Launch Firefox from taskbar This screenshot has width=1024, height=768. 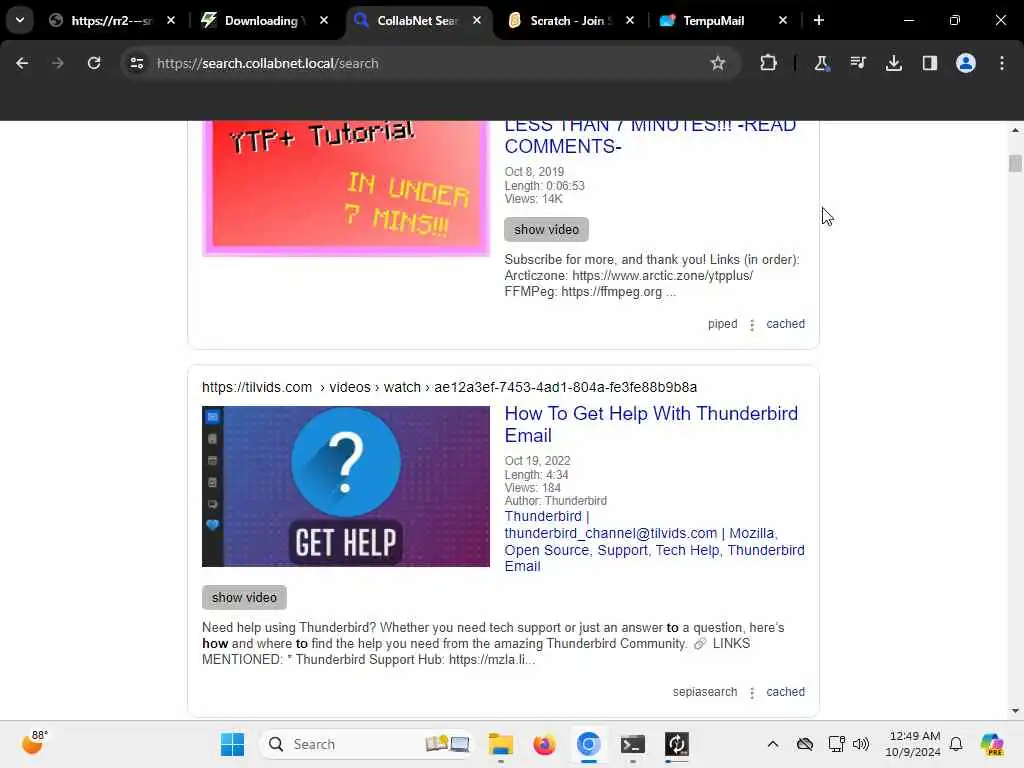click(x=545, y=744)
